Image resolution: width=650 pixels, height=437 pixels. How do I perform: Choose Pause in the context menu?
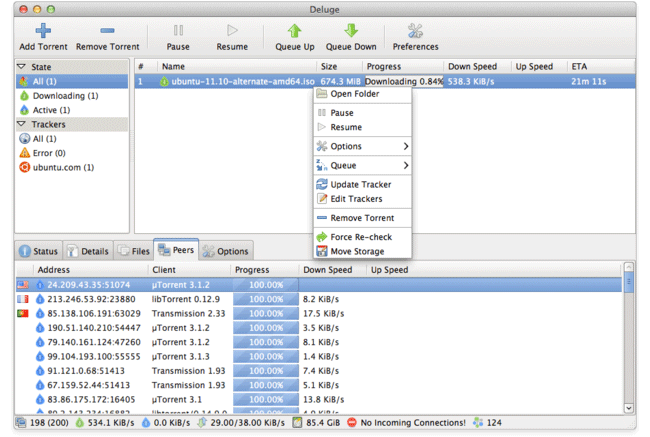pos(363,113)
